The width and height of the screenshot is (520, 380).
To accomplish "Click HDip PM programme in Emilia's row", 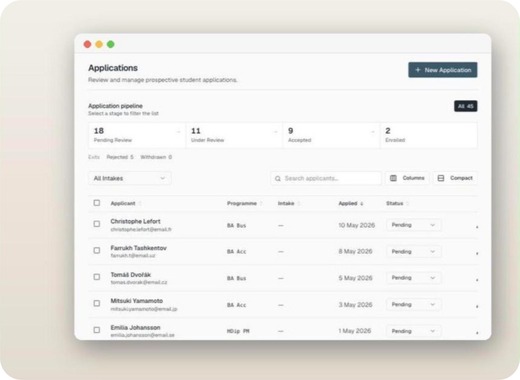I will click(238, 331).
